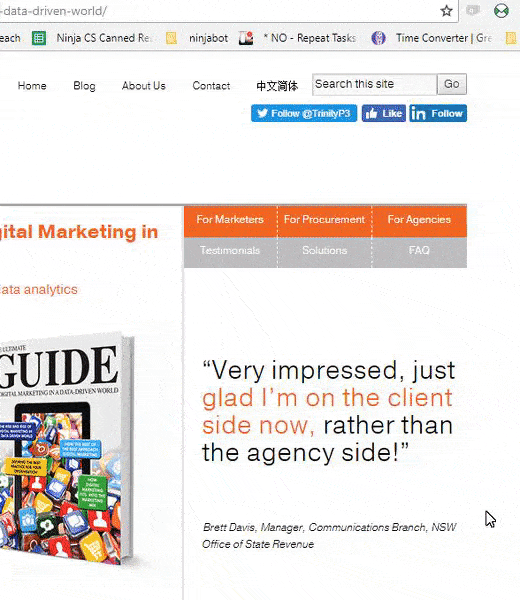Open the For Marketers tab

pyautogui.click(x=230, y=220)
